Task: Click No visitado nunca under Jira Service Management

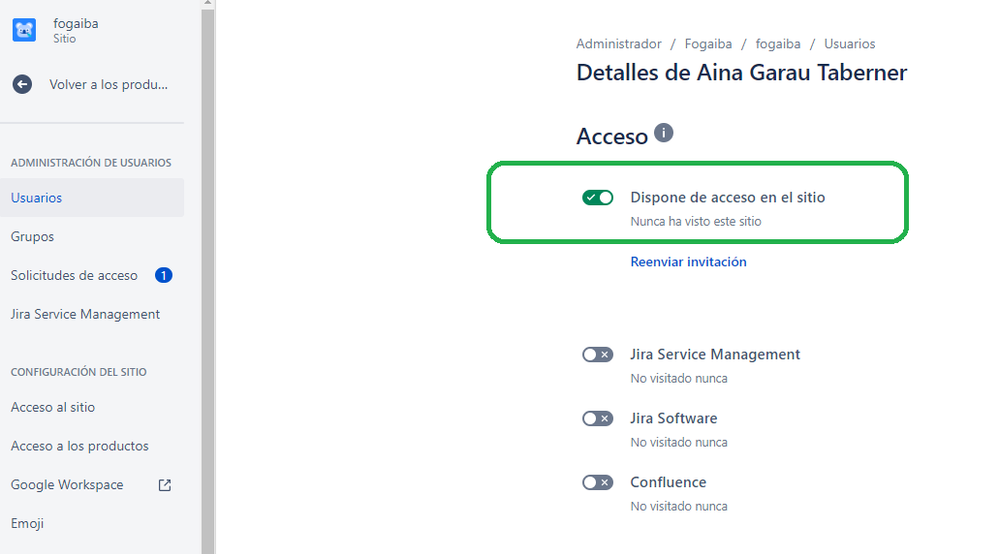Action: (x=679, y=378)
